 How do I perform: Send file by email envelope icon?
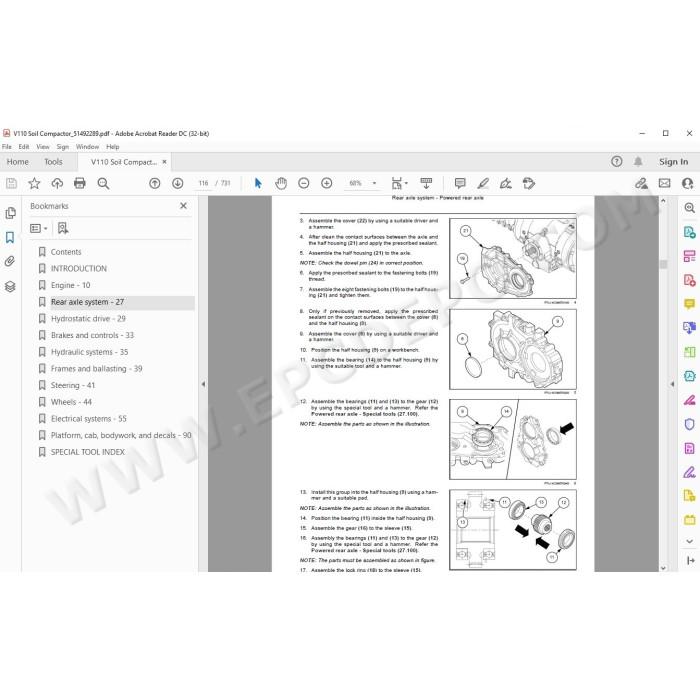coord(664,183)
